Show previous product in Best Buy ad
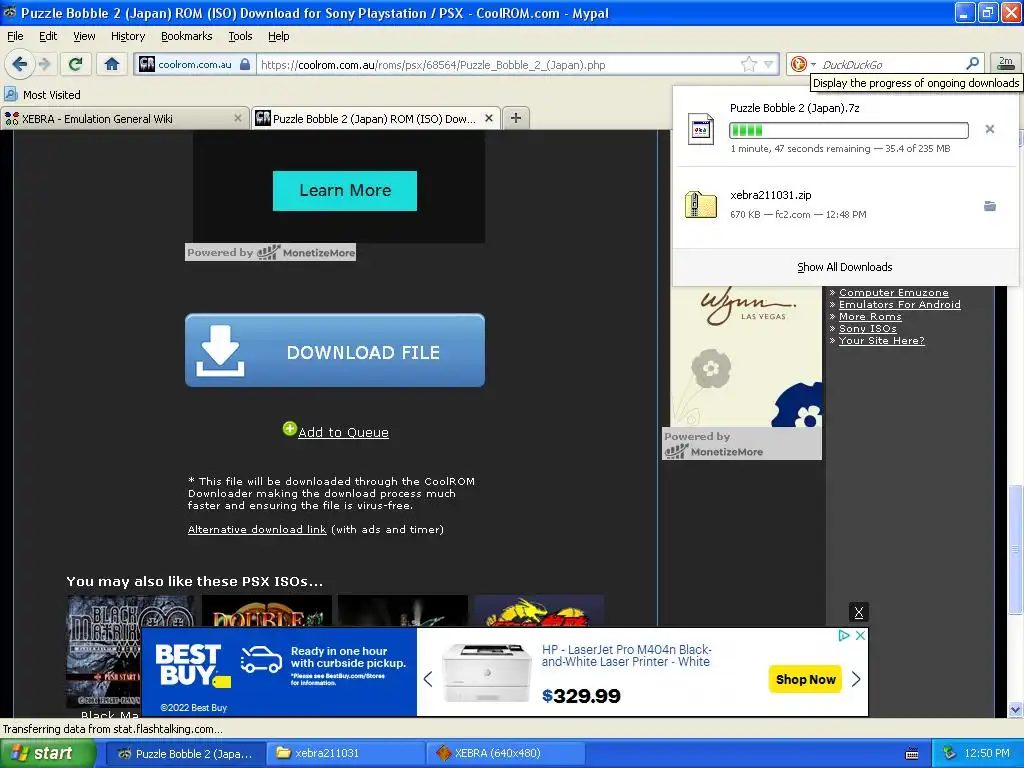This screenshot has height=768, width=1024. click(428, 679)
